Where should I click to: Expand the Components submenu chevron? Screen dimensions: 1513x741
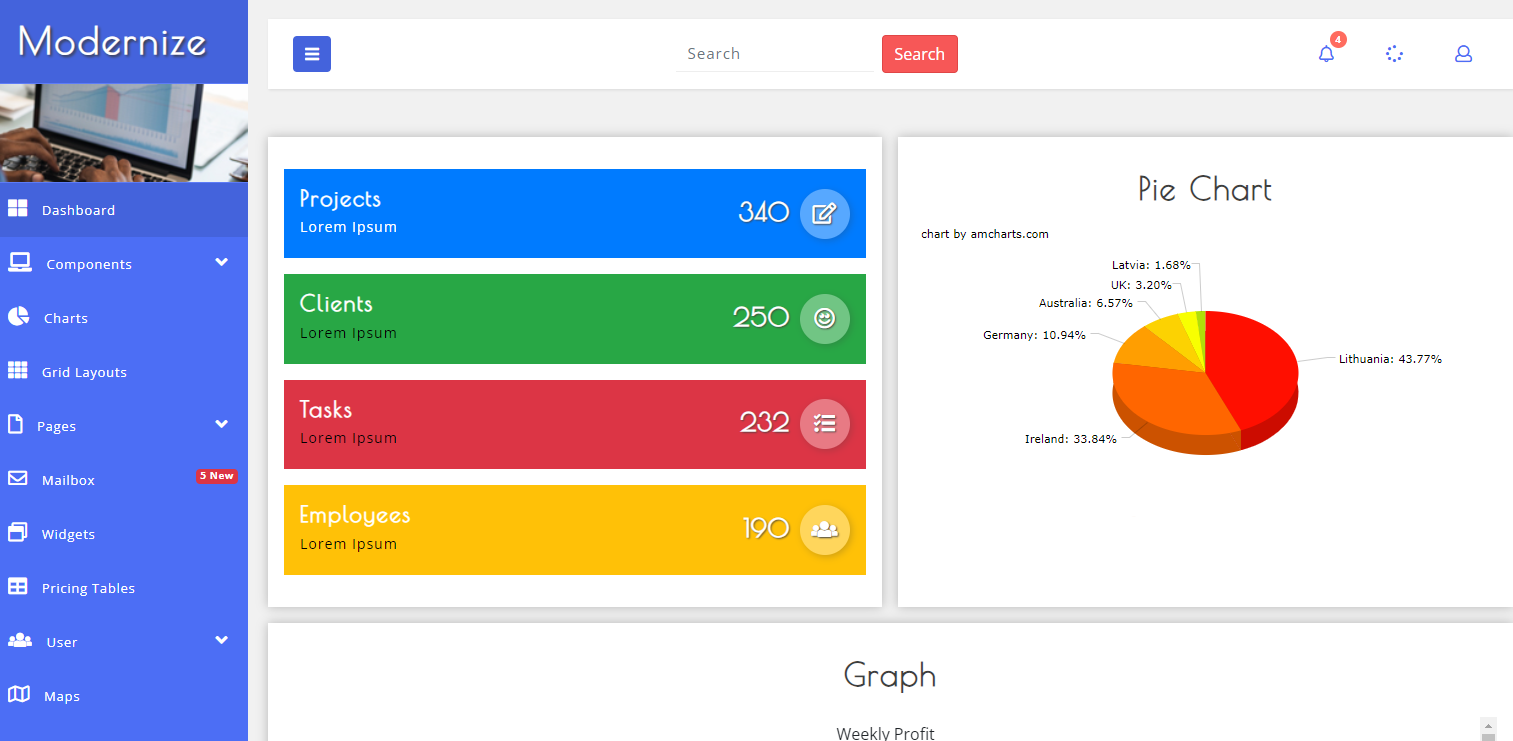click(221, 262)
